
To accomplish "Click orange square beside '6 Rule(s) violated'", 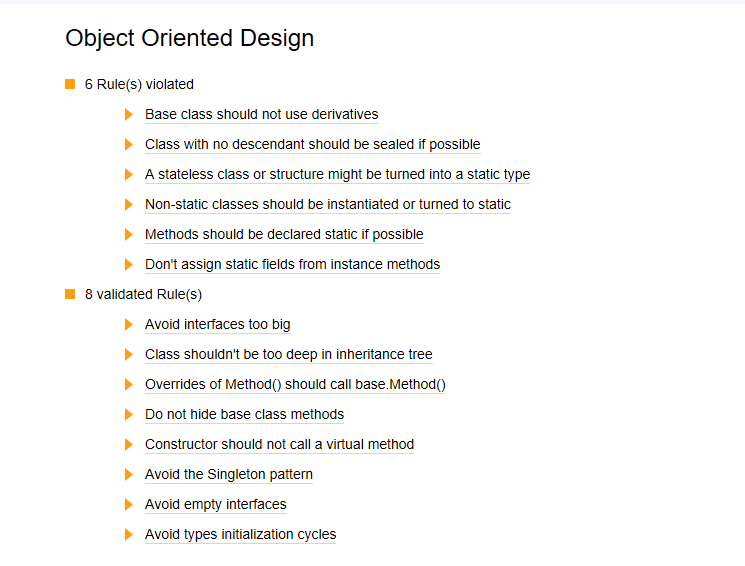I will [70, 84].
